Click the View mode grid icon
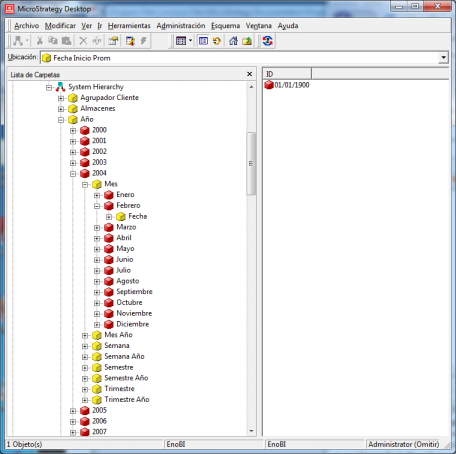 tap(181, 41)
